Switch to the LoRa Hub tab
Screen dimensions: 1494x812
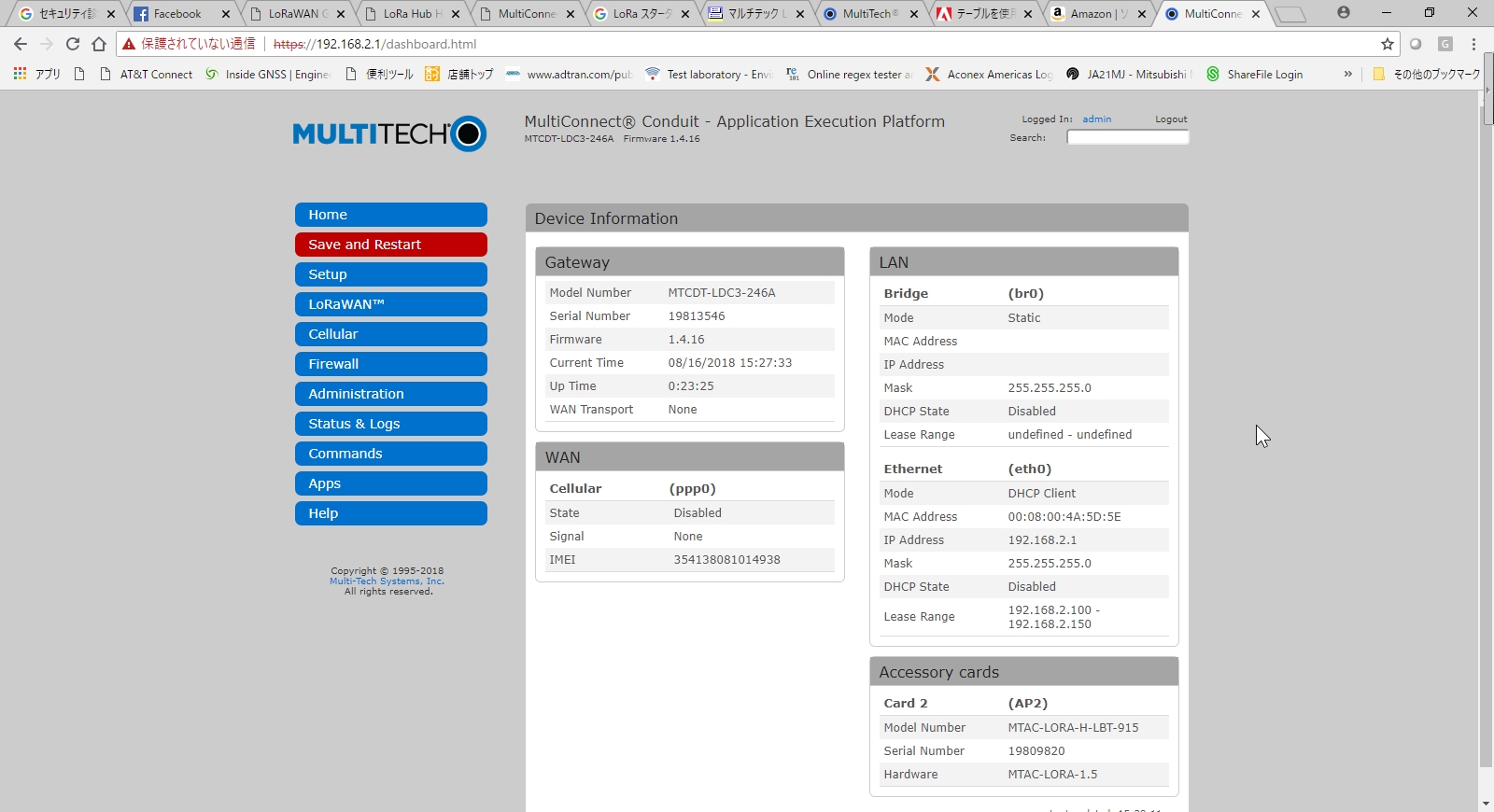(x=412, y=14)
